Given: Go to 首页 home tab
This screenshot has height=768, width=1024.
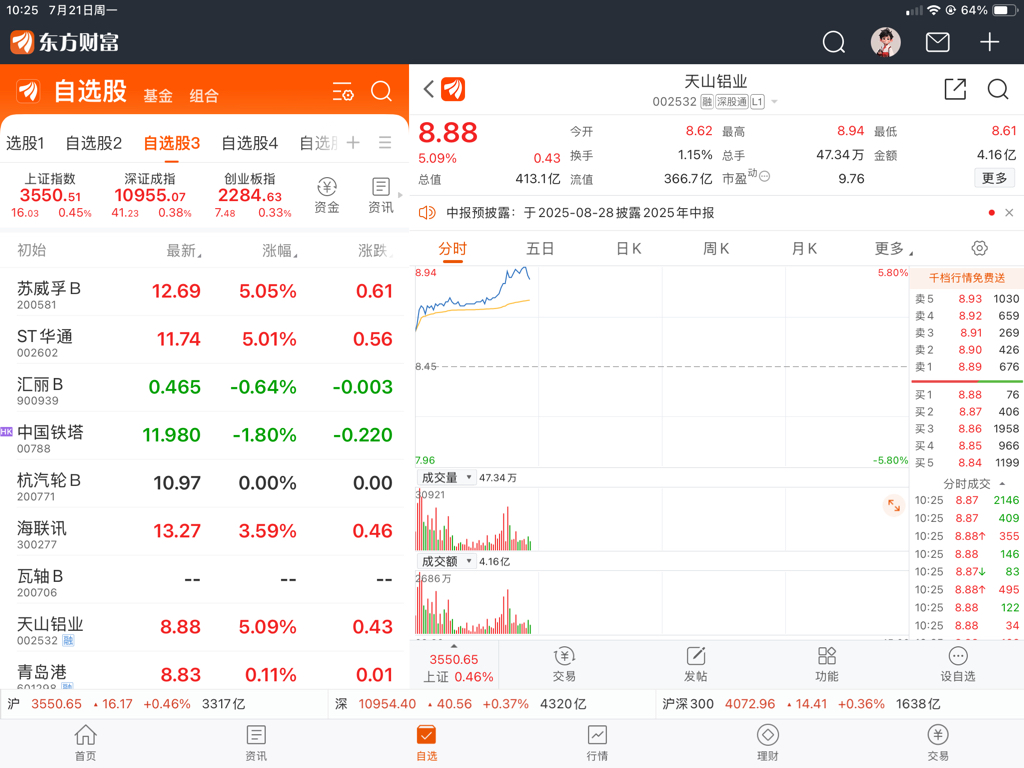Looking at the screenshot, I should (86, 743).
